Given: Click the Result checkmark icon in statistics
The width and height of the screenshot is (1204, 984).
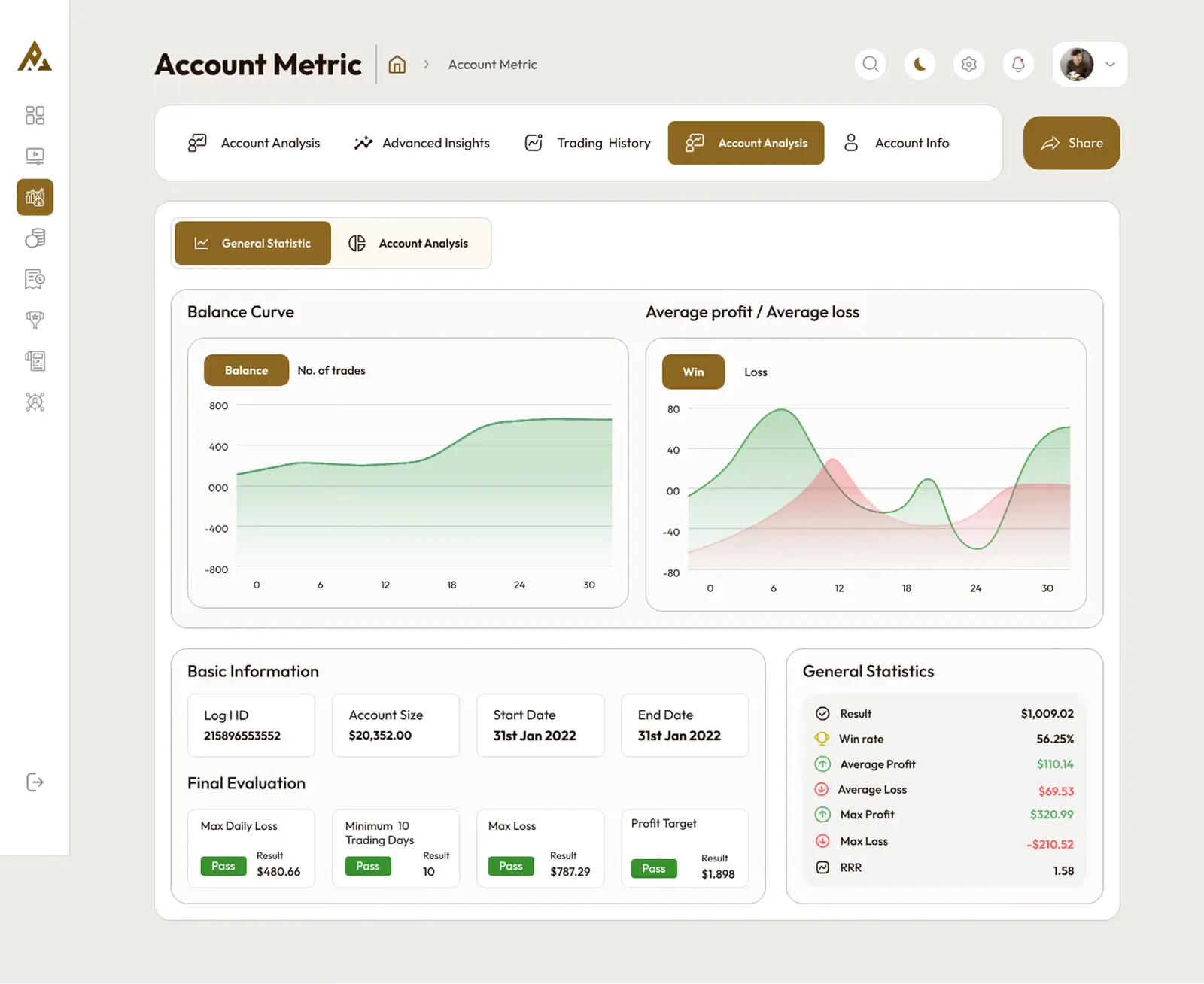Looking at the screenshot, I should point(823,713).
